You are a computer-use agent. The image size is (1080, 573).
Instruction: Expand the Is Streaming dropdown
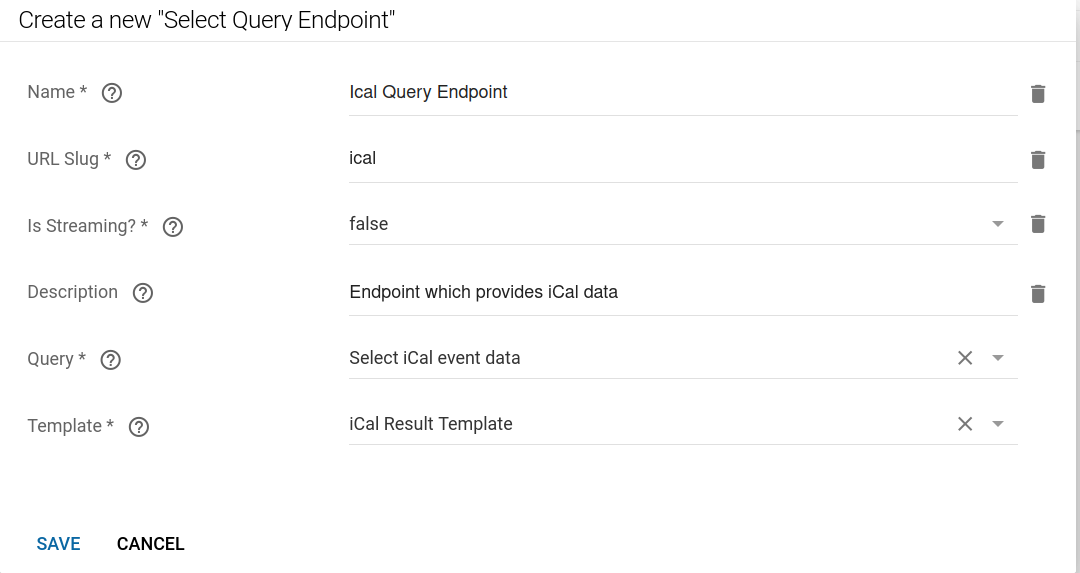997,224
